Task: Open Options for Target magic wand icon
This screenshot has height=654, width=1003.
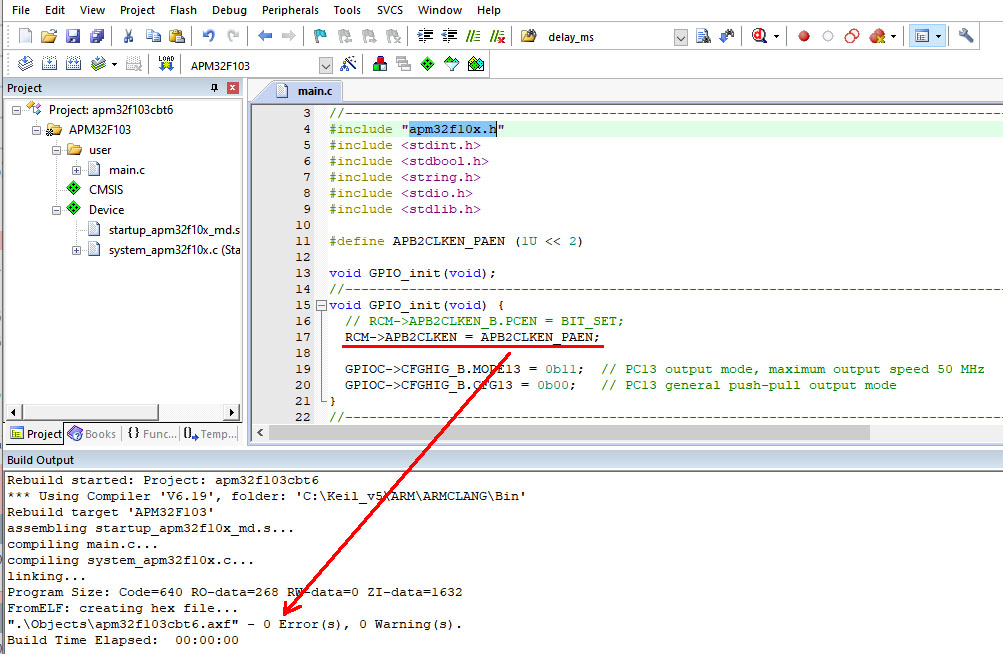Action: coord(348,64)
